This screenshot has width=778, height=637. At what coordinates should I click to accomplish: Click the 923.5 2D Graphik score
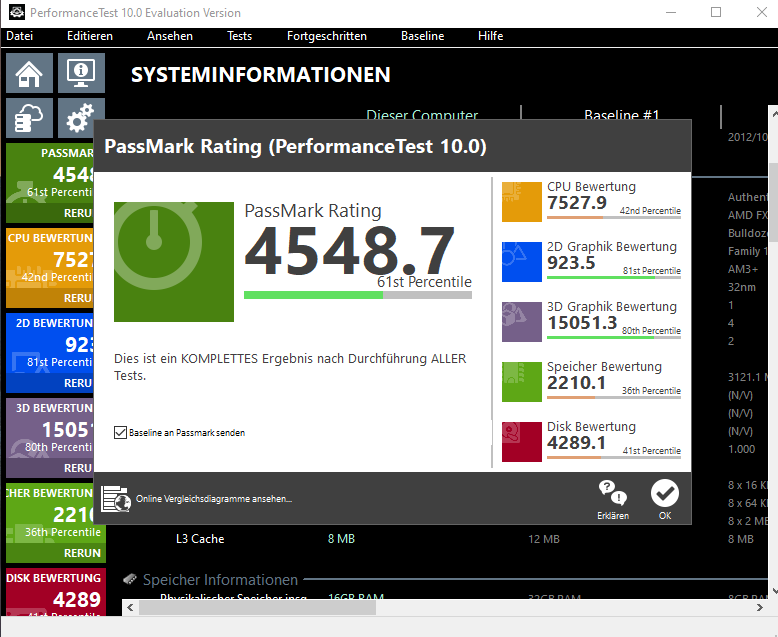point(571,263)
